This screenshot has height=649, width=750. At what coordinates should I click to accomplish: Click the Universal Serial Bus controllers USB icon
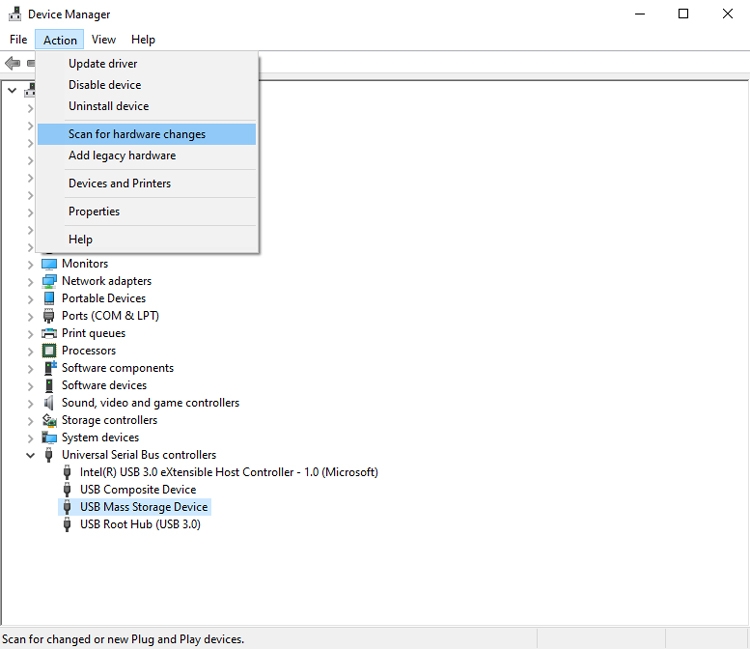48,455
